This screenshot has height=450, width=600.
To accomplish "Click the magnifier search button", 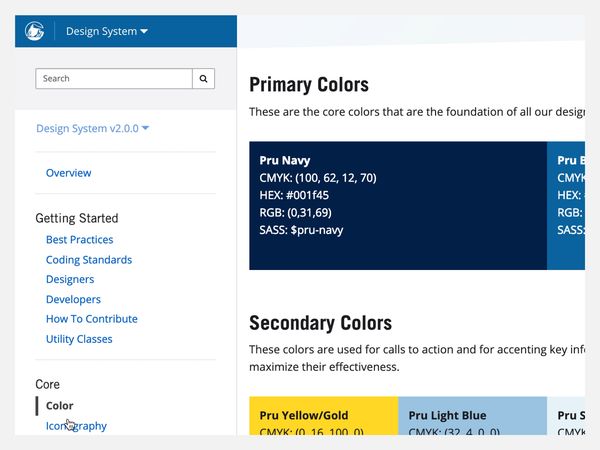I will (203, 78).
